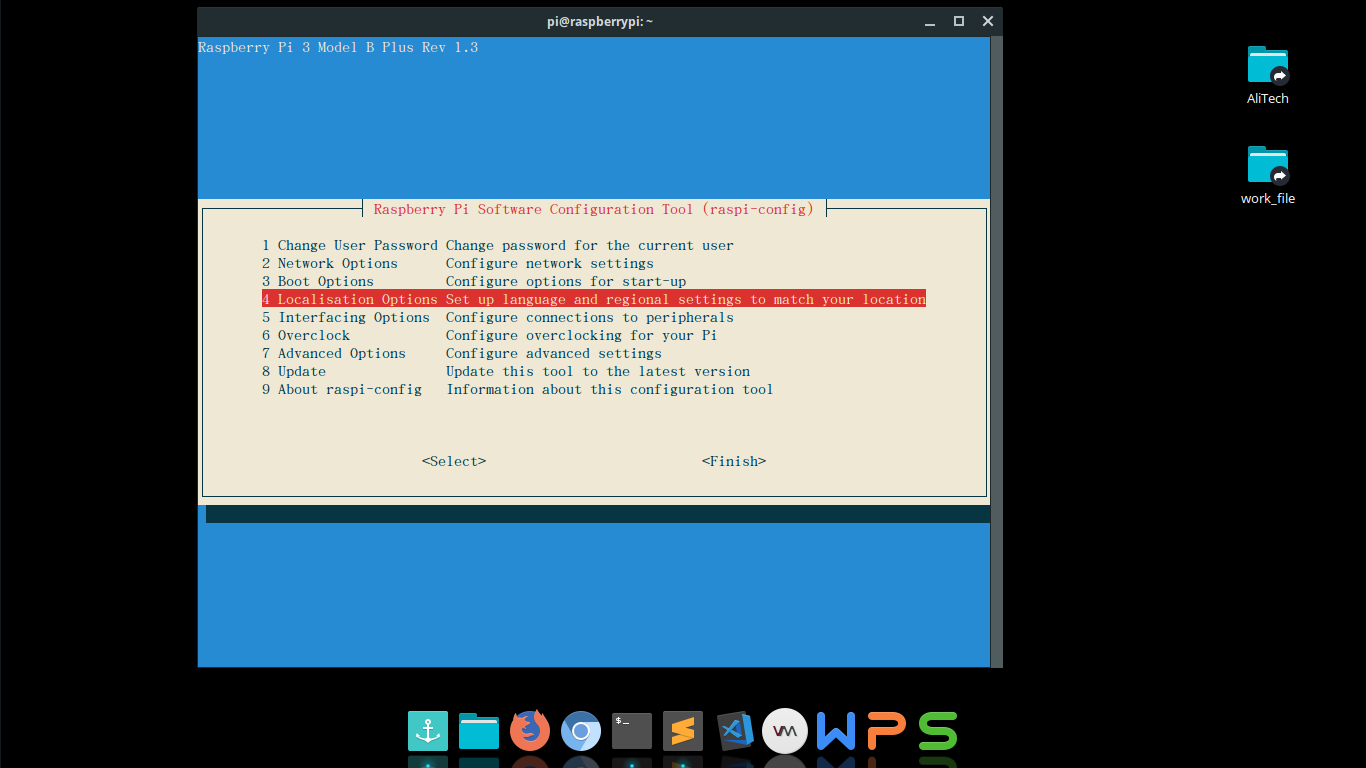The height and width of the screenshot is (768, 1366).
Task: Click 'Configure options for start-up' description
Action: pyautogui.click(x=566, y=281)
